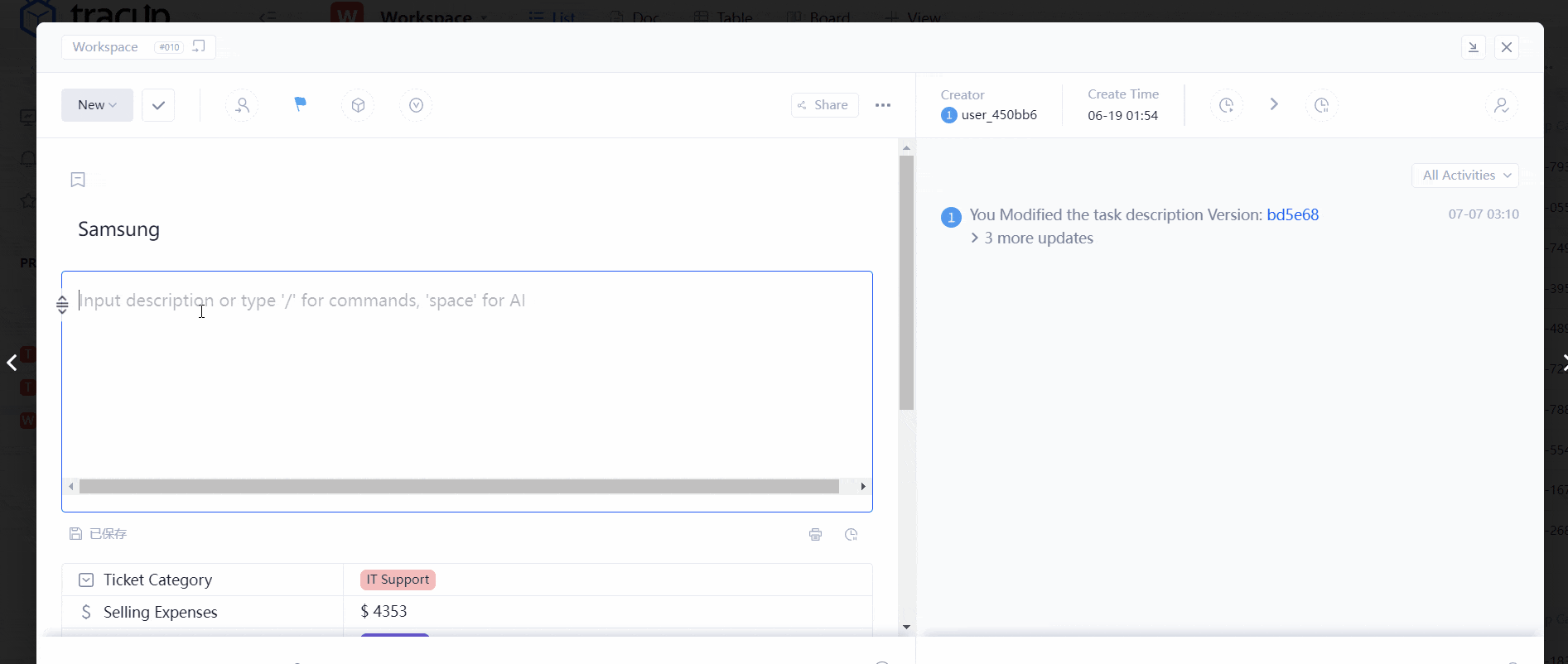Click the print description icon
The image size is (1568, 664).
(x=815, y=535)
